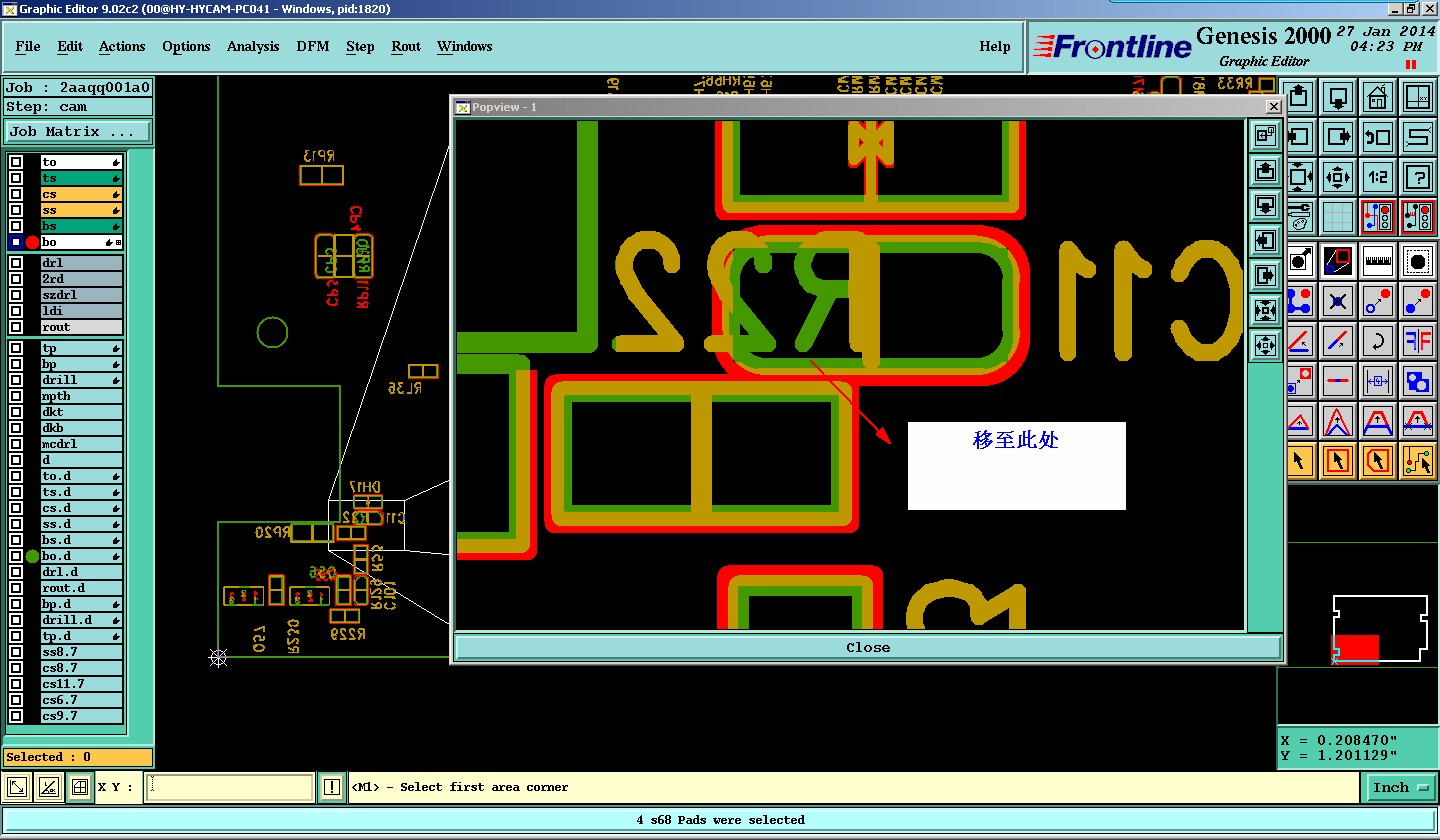
Task: Toggle the checkbox for layer 'ts'
Action: 16,178
